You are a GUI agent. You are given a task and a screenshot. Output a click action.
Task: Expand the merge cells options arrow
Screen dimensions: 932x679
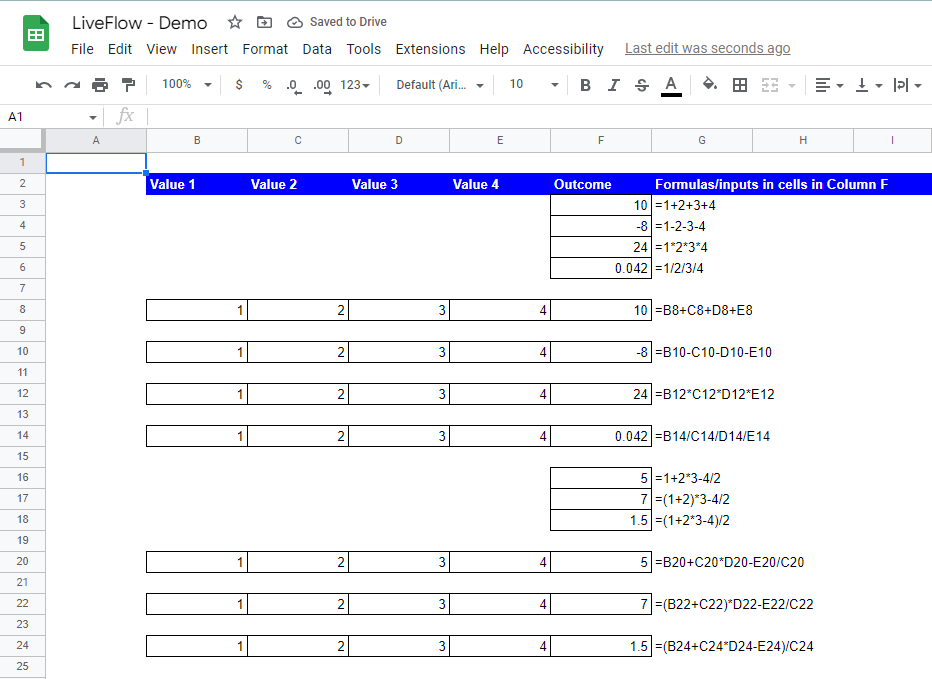click(792, 86)
